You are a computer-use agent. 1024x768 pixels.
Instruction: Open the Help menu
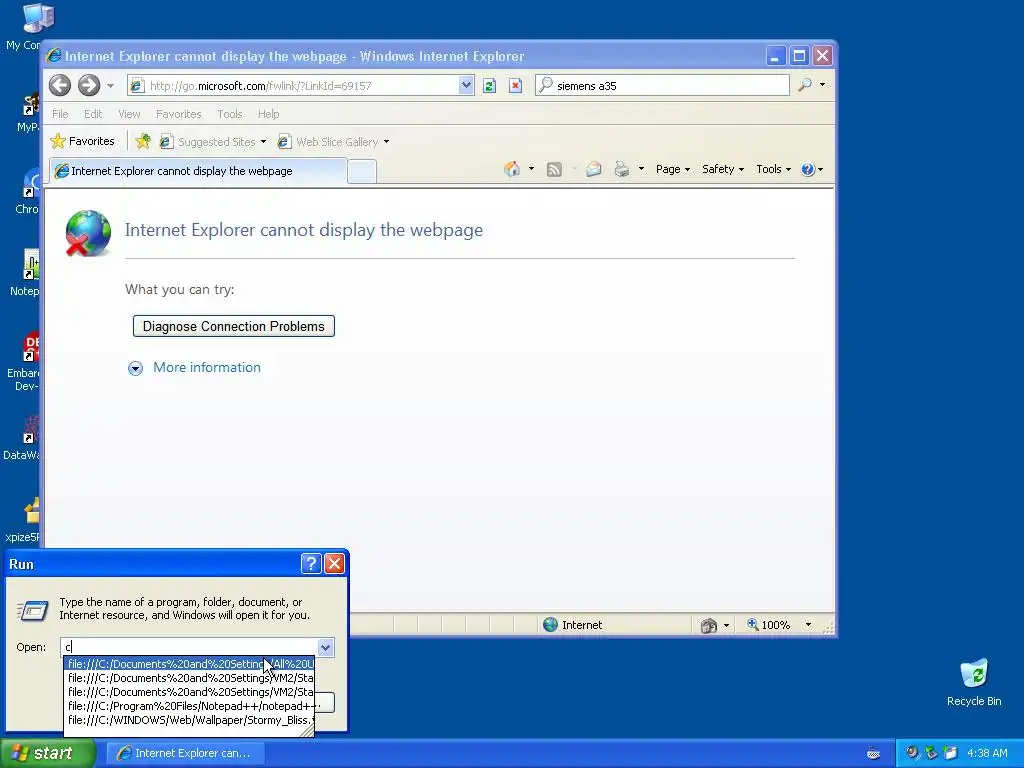pyautogui.click(x=268, y=114)
